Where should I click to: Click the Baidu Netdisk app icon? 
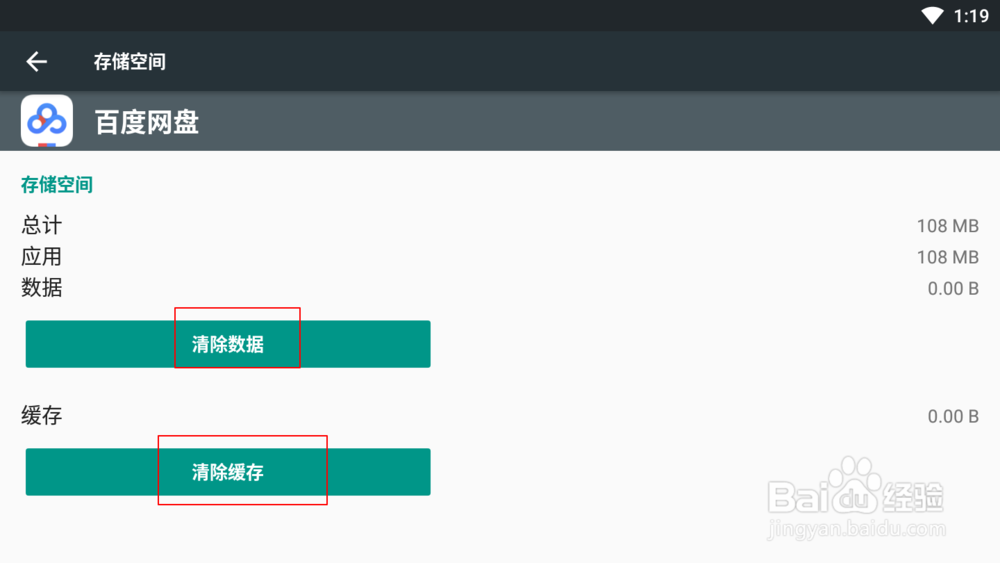pos(47,121)
